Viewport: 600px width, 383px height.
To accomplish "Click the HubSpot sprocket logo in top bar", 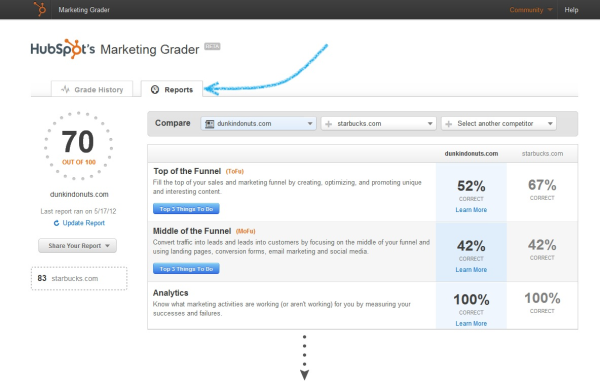I will tap(39, 9).
